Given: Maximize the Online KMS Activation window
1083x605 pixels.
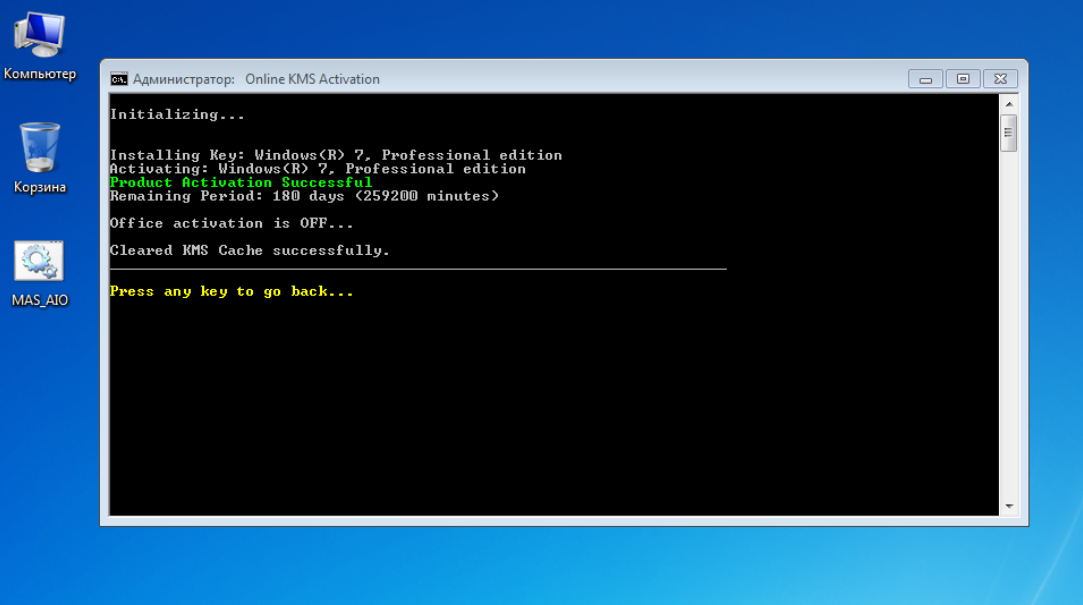Looking at the screenshot, I should point(962,79).
